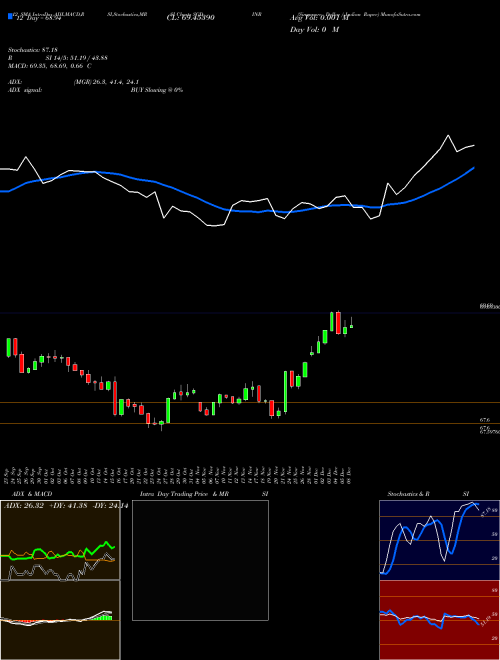Screen dimensions: 500x660
Task: Click the white price line peak at far right
Action: click(448, 136)
